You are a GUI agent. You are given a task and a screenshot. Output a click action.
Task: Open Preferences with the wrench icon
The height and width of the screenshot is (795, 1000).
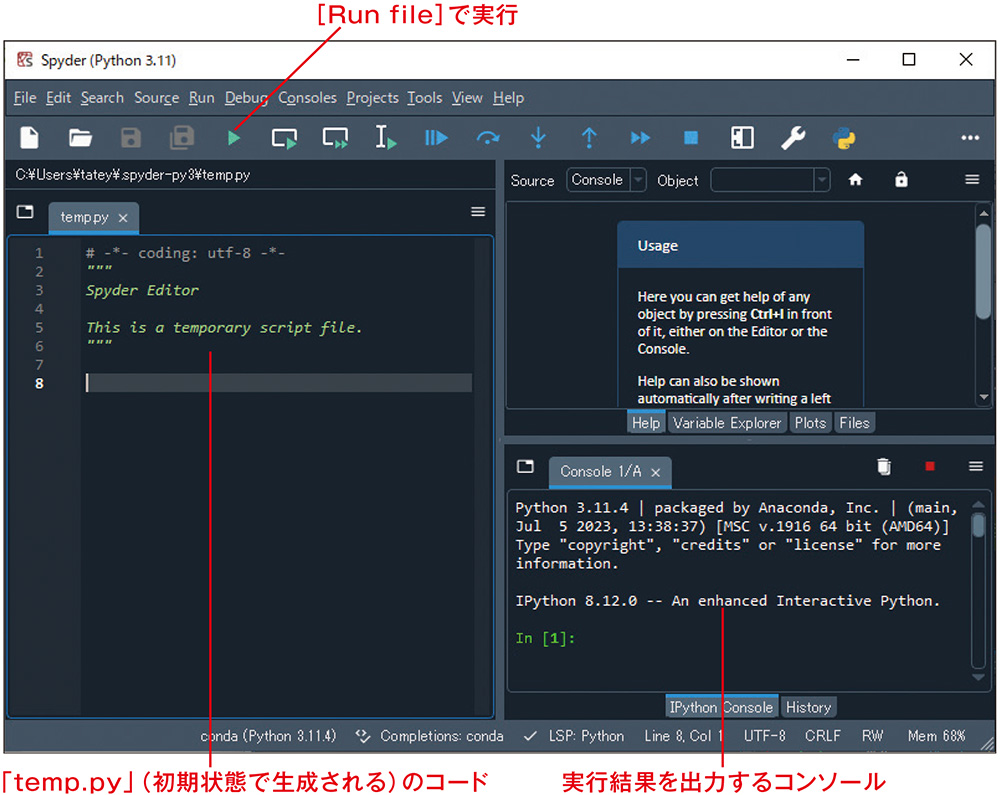point(793,138)
